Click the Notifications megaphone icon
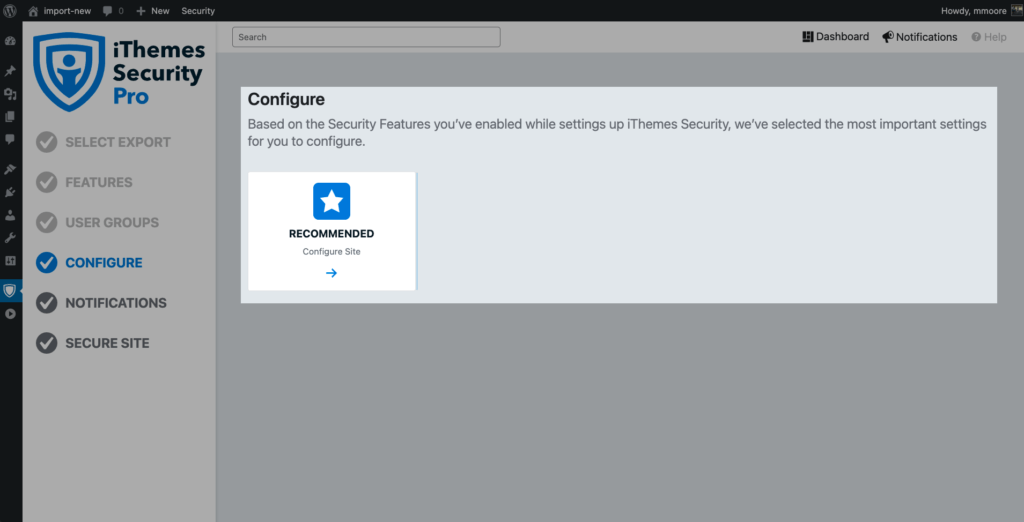 pos(888,37)
